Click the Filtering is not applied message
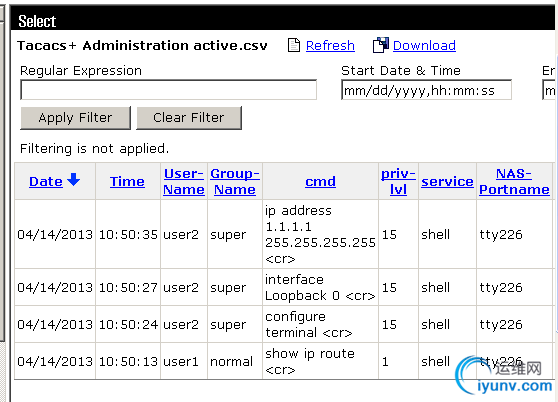This screenshot has width=558, height=402. (94, 148)
